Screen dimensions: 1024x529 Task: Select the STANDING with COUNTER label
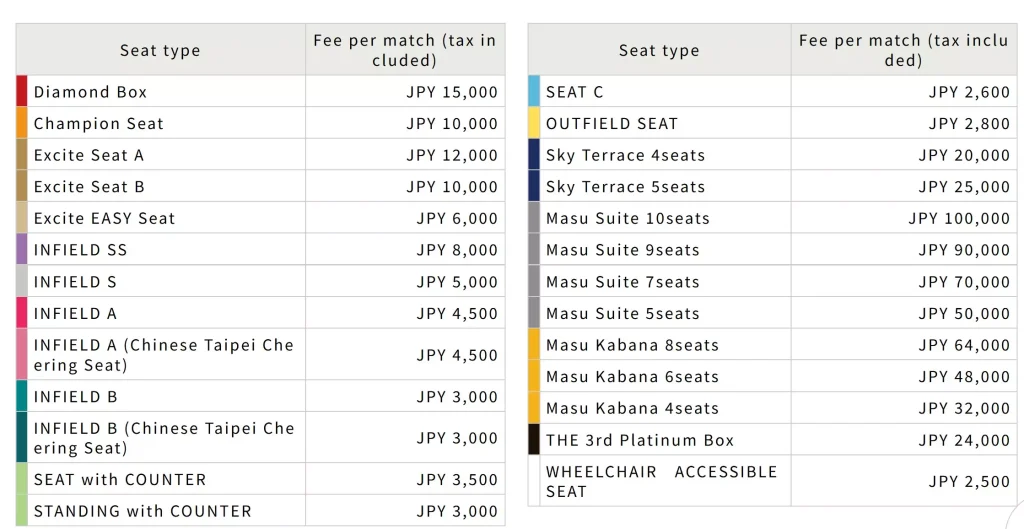pos(143,511)
